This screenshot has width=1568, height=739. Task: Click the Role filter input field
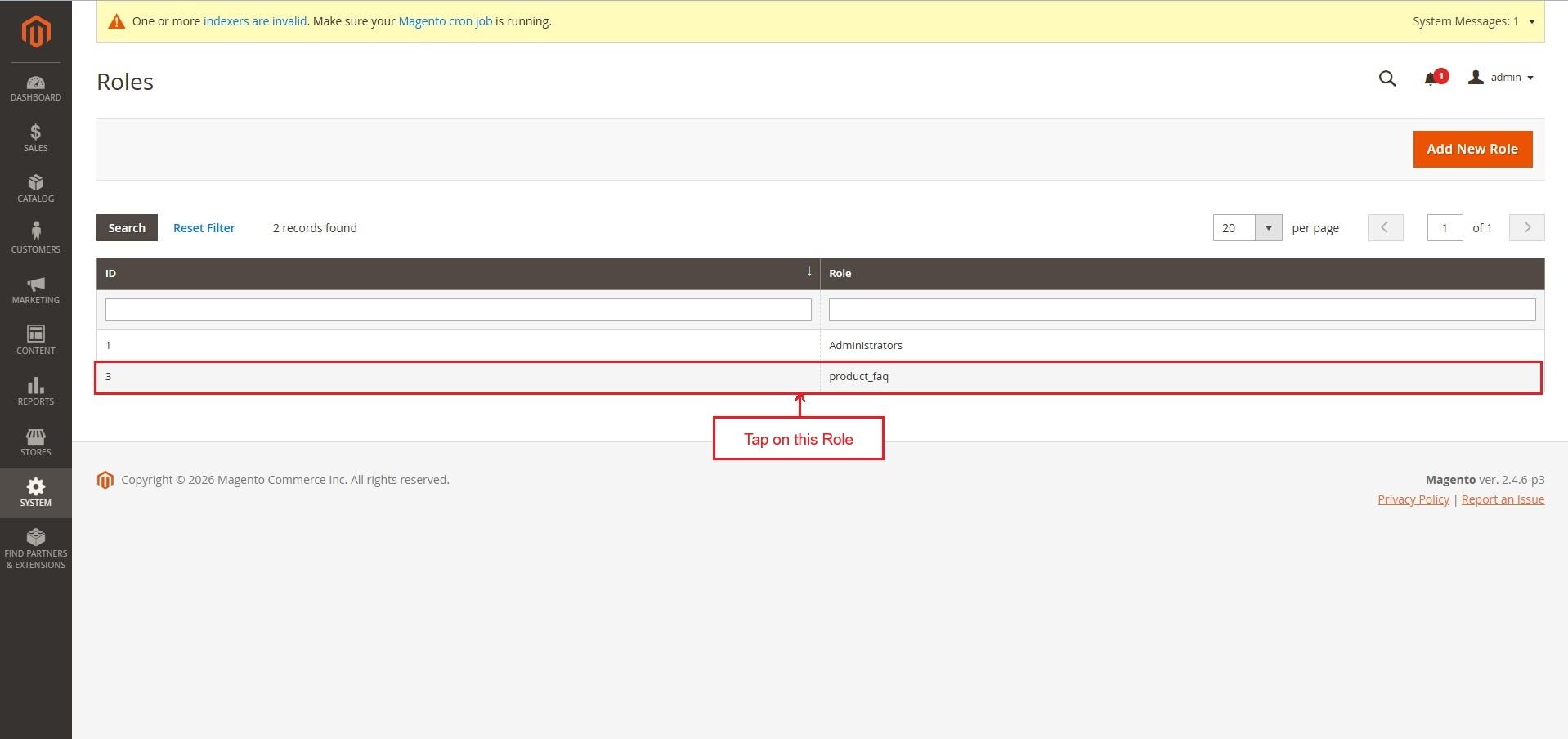1181,310
